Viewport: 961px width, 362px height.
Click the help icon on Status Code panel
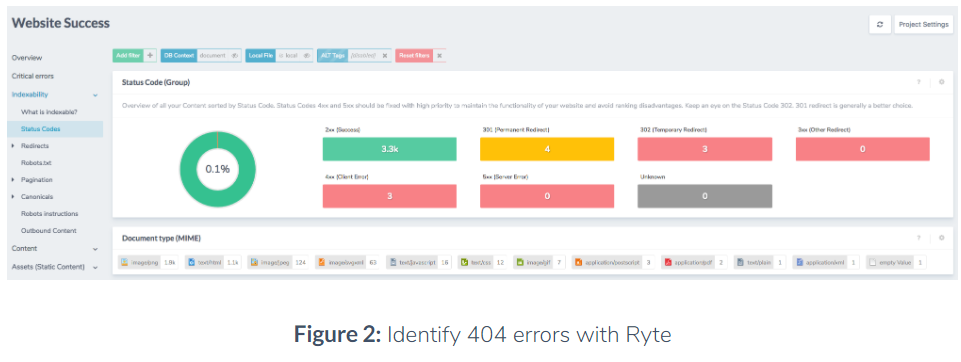(x=918, y=81)
